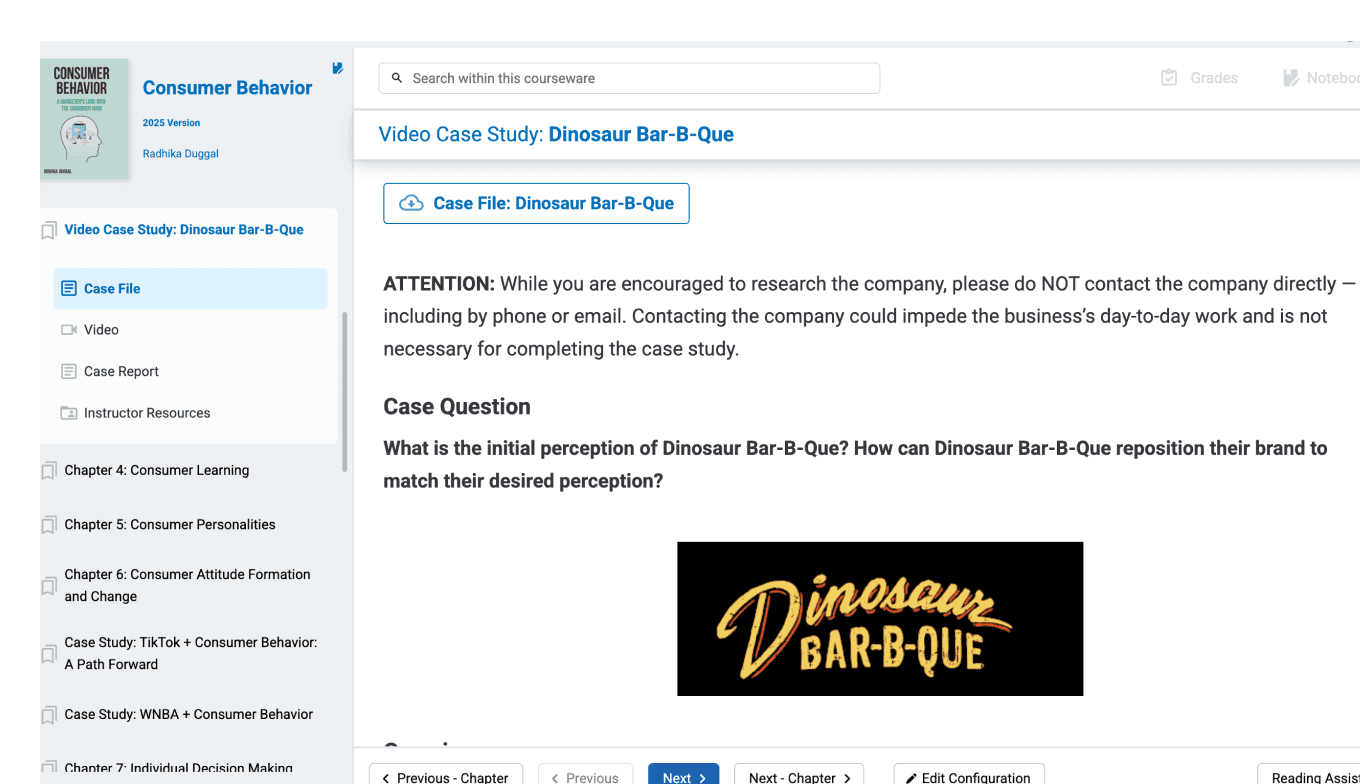1360x784 pixels.
Task: Click the ATTENTION notice text
Action: point(871,316)
